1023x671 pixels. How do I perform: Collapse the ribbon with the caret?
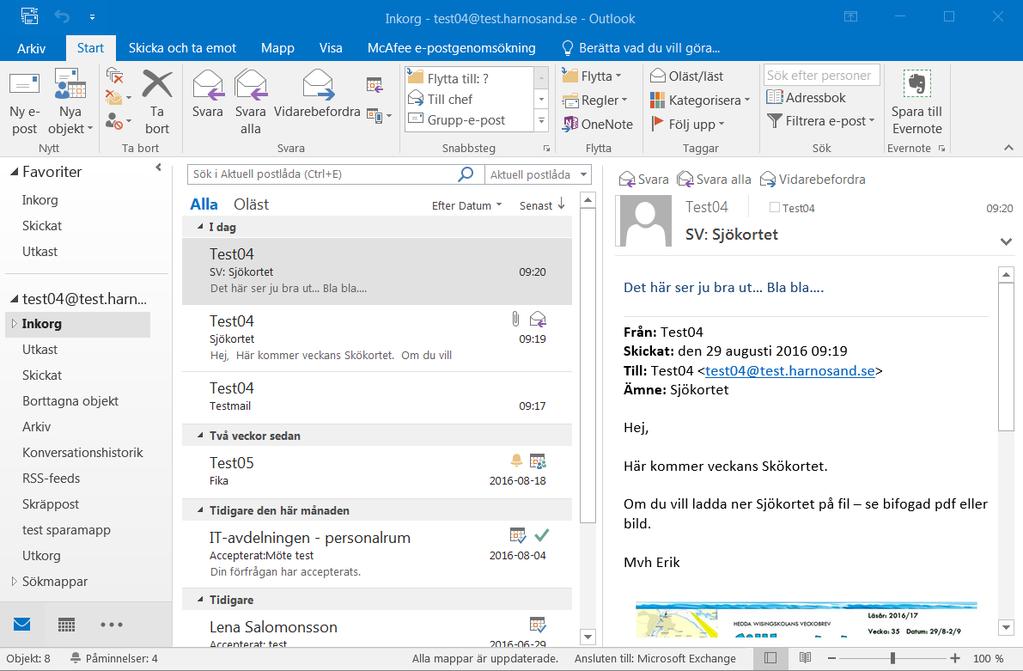[x=1009, y=148]
